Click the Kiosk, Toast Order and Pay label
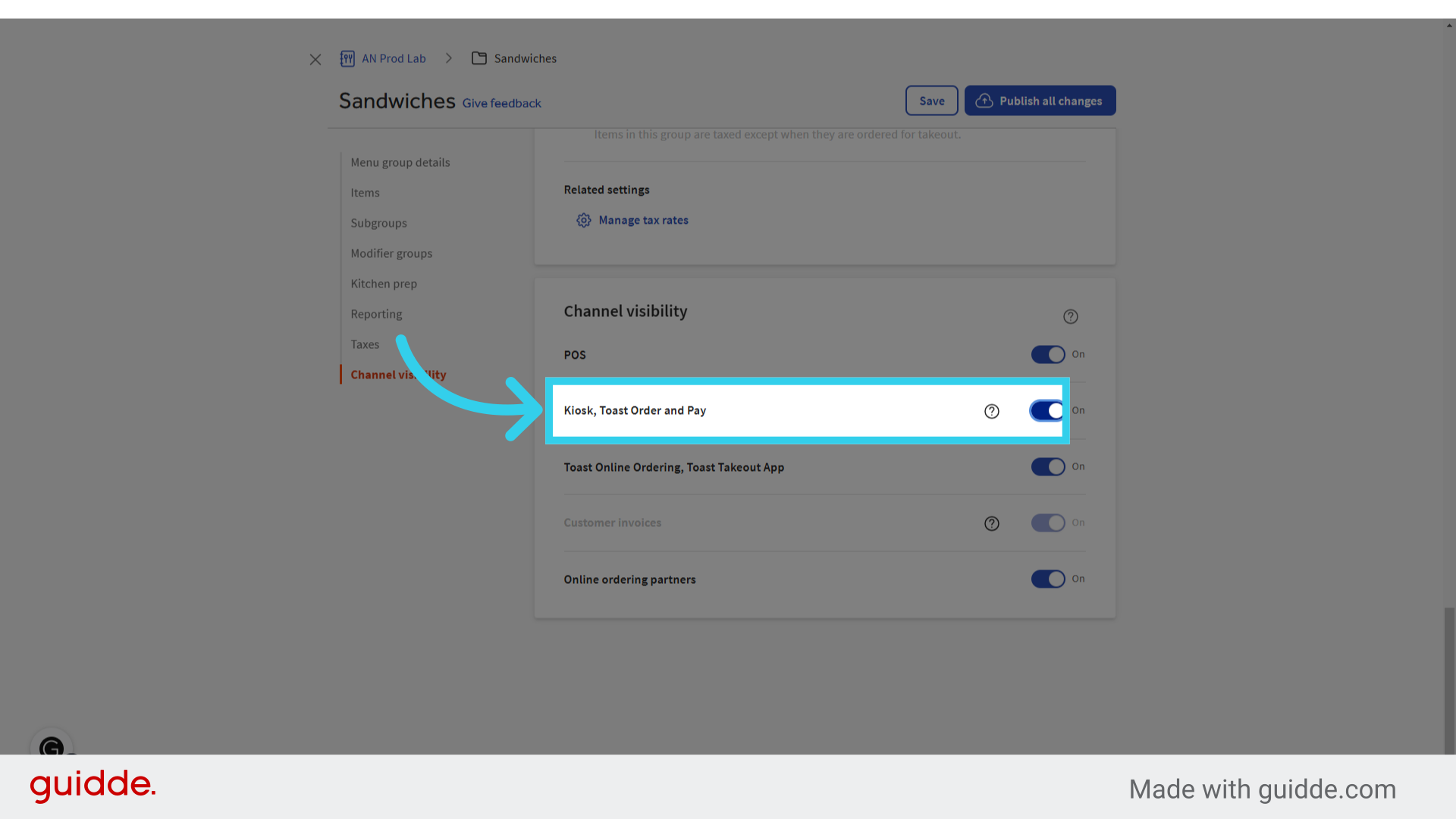This screenshot has width=1456, height=819. coord(635,410)
